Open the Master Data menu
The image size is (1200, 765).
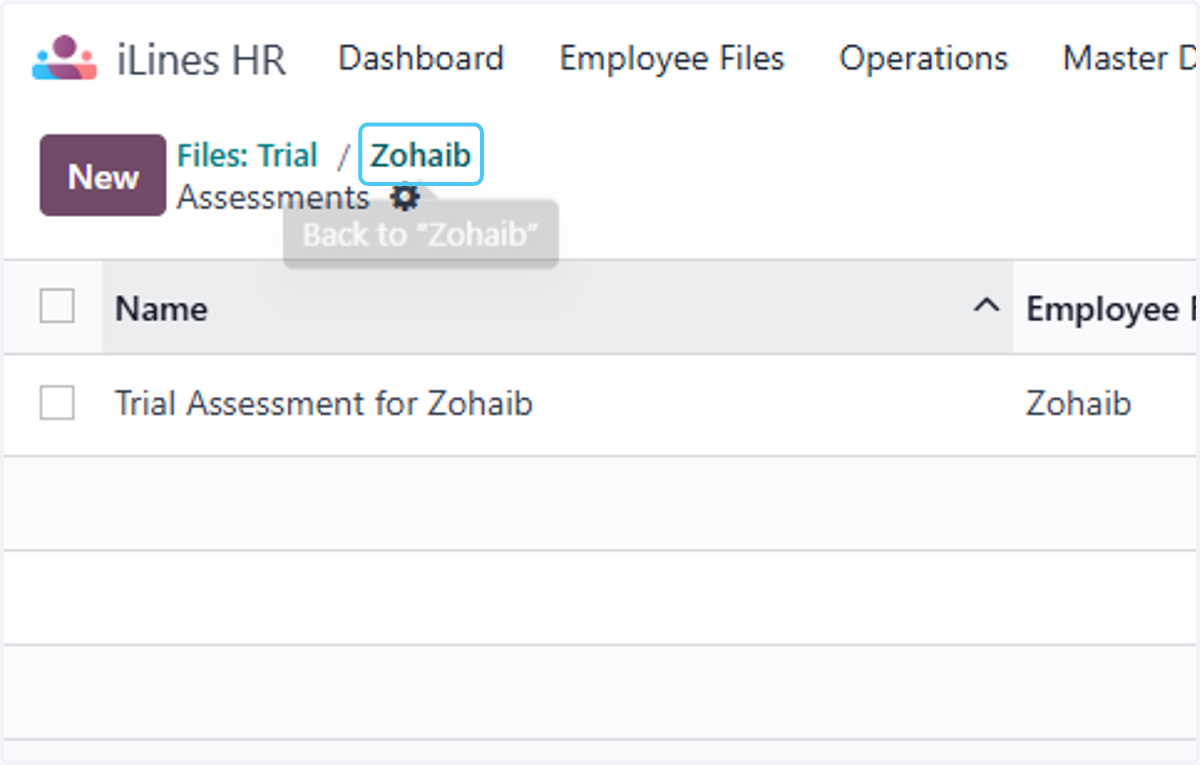coord(1131,59)
